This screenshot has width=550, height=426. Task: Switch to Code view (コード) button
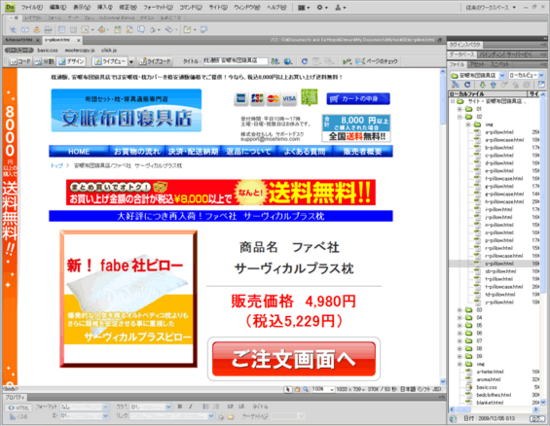pos(21,61)
